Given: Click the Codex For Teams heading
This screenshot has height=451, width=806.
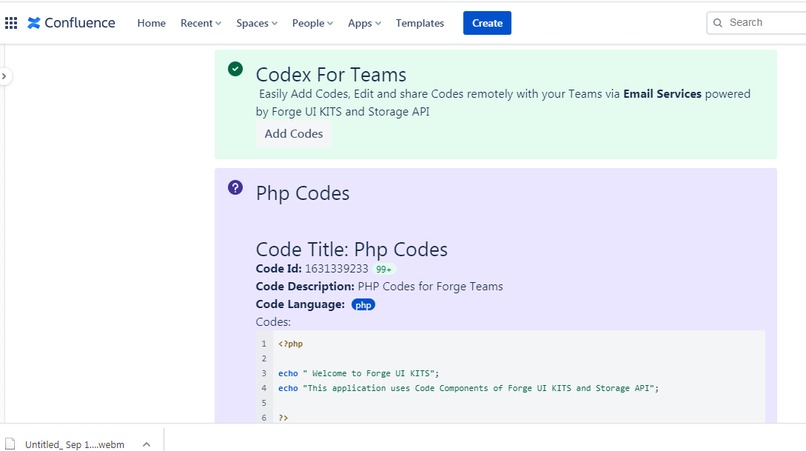Looking at the screenshot, I should pos(331,75).
